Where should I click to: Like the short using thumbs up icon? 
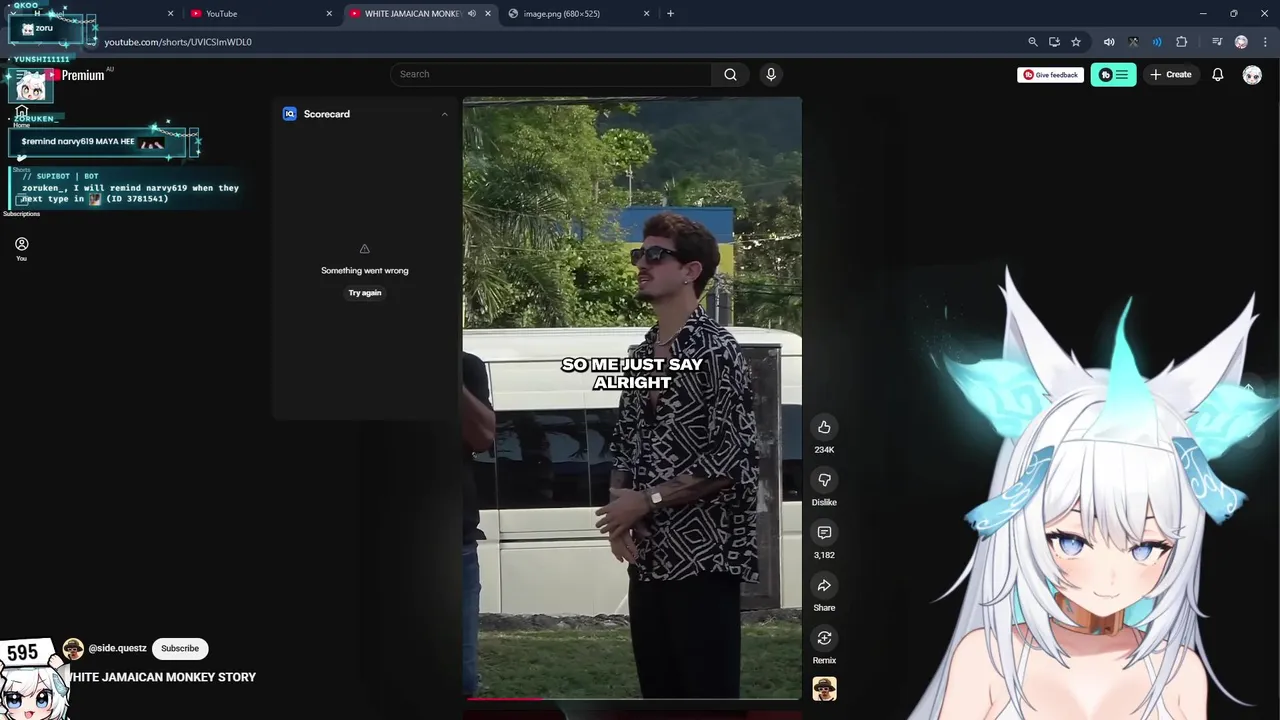tap(824, 427)
